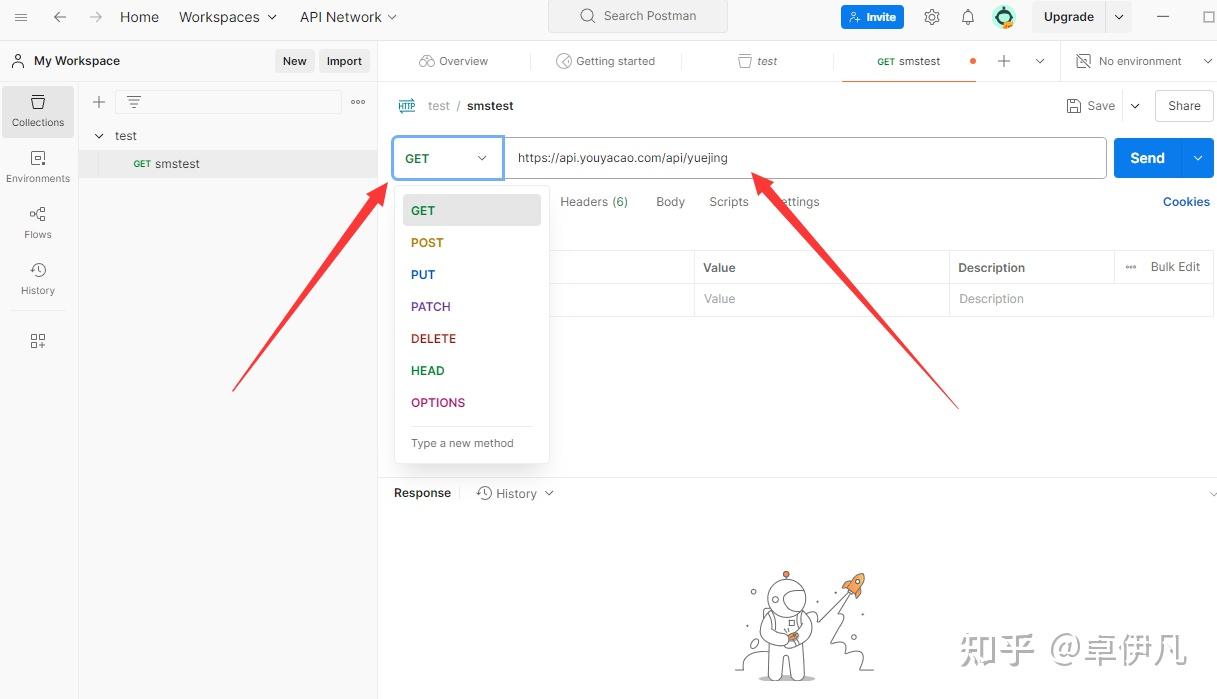Click Bulk Edit

(x=1175, y=267)
